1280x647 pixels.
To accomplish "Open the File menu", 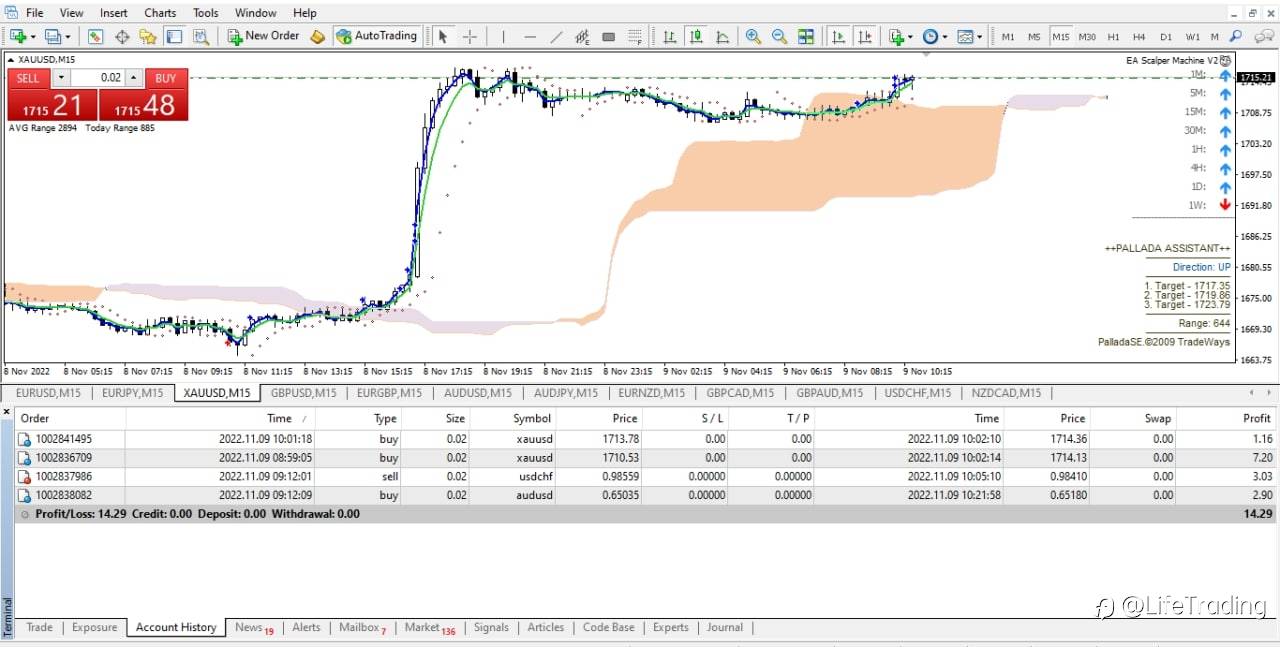I will pos(34,13).
